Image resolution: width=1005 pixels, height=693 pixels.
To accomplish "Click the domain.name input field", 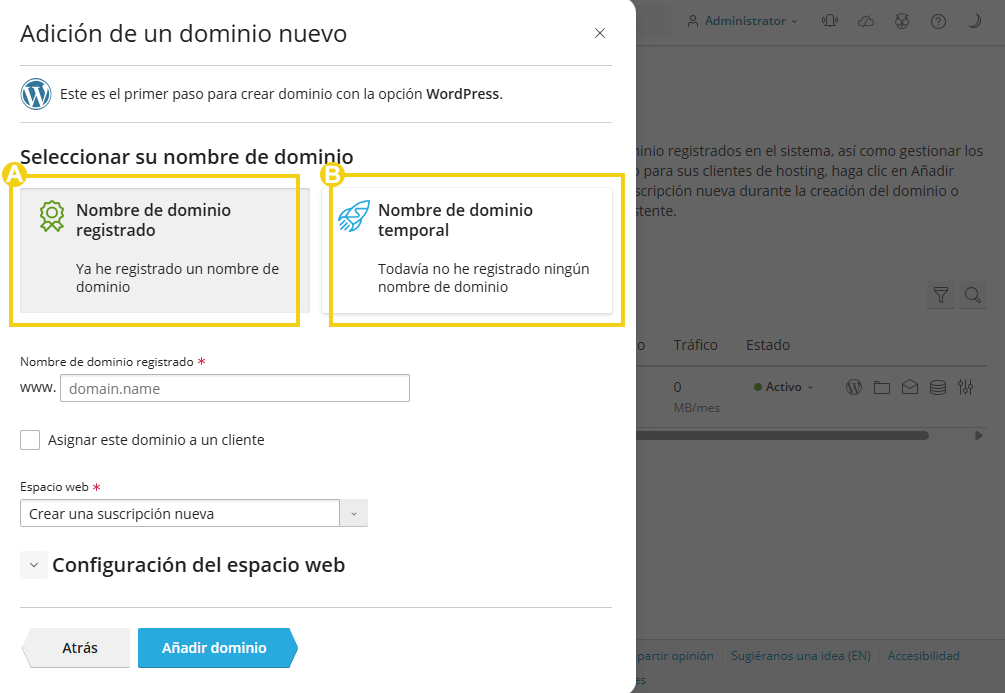I will 235,388.
